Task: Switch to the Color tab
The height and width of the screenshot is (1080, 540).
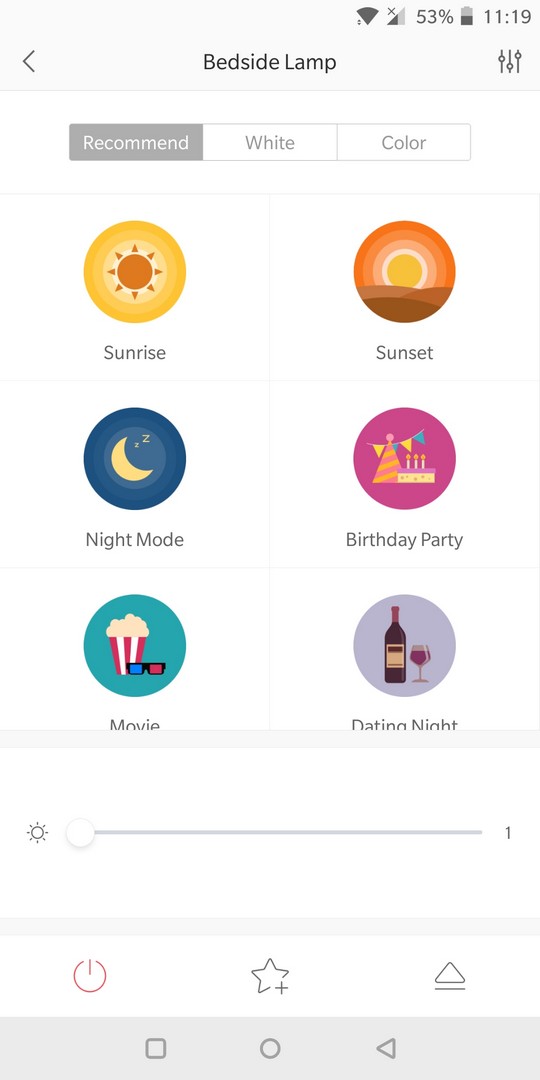Action: pyautogui.click(x=404, y=143)
